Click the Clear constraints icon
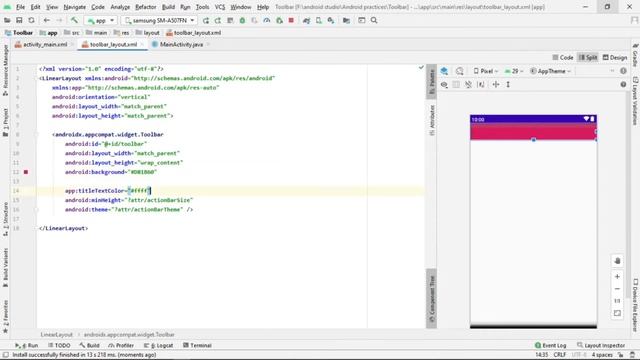 point(469,84)
